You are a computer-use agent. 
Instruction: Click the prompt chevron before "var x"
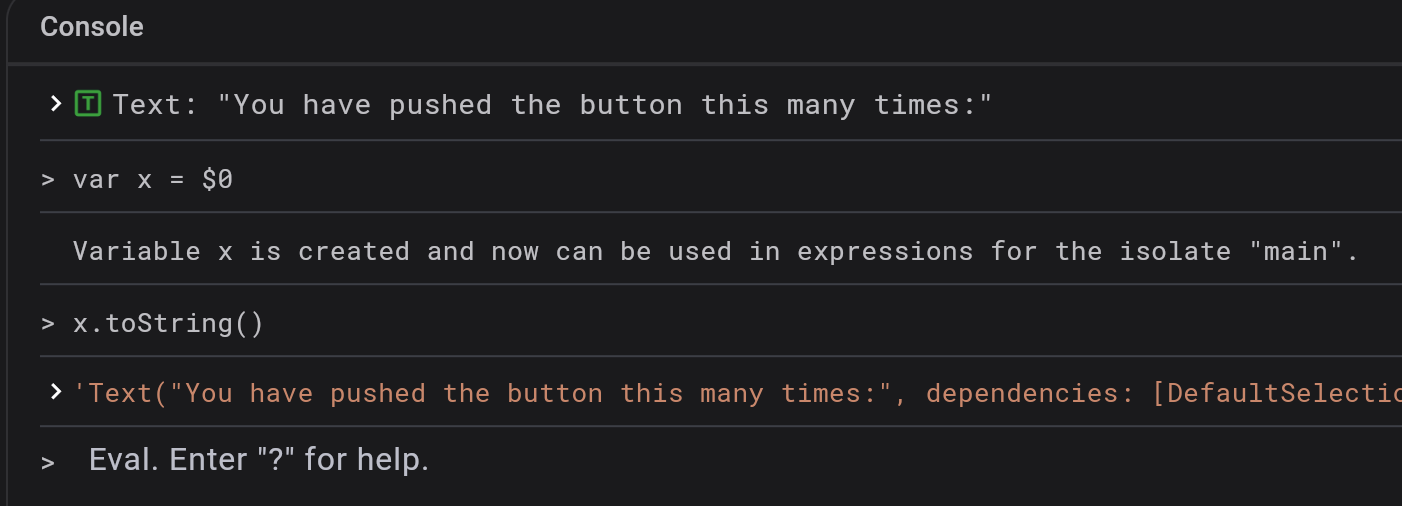point(47,180)
